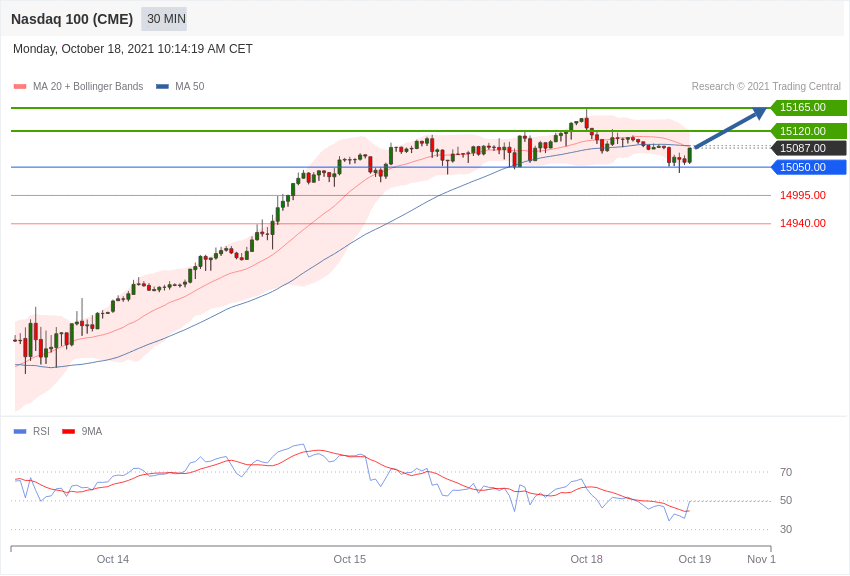
Task: Click the 30 MIN timeframe badge
Action: coord(164,19)
